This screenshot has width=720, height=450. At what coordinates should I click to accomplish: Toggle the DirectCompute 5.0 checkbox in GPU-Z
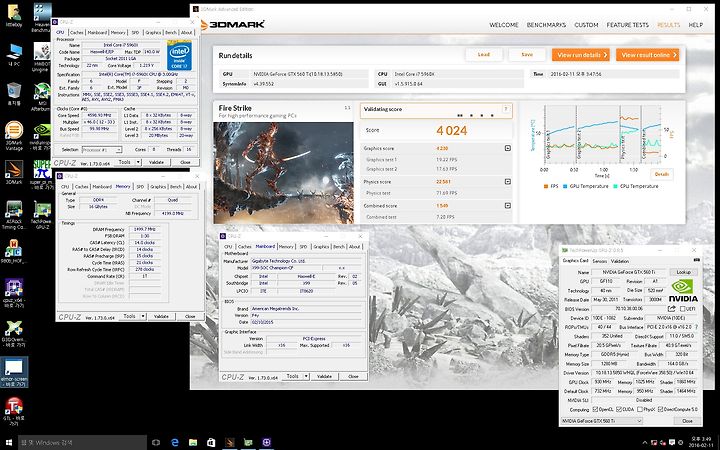coord(660,409)
